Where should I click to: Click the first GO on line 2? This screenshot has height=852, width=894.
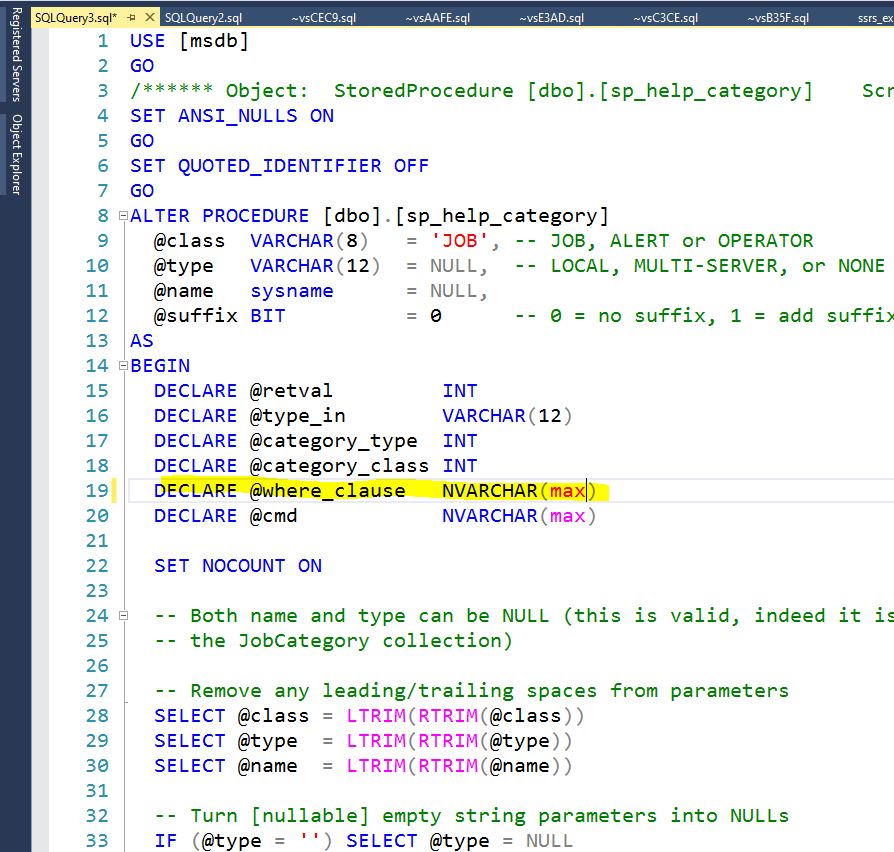[142, 66]
